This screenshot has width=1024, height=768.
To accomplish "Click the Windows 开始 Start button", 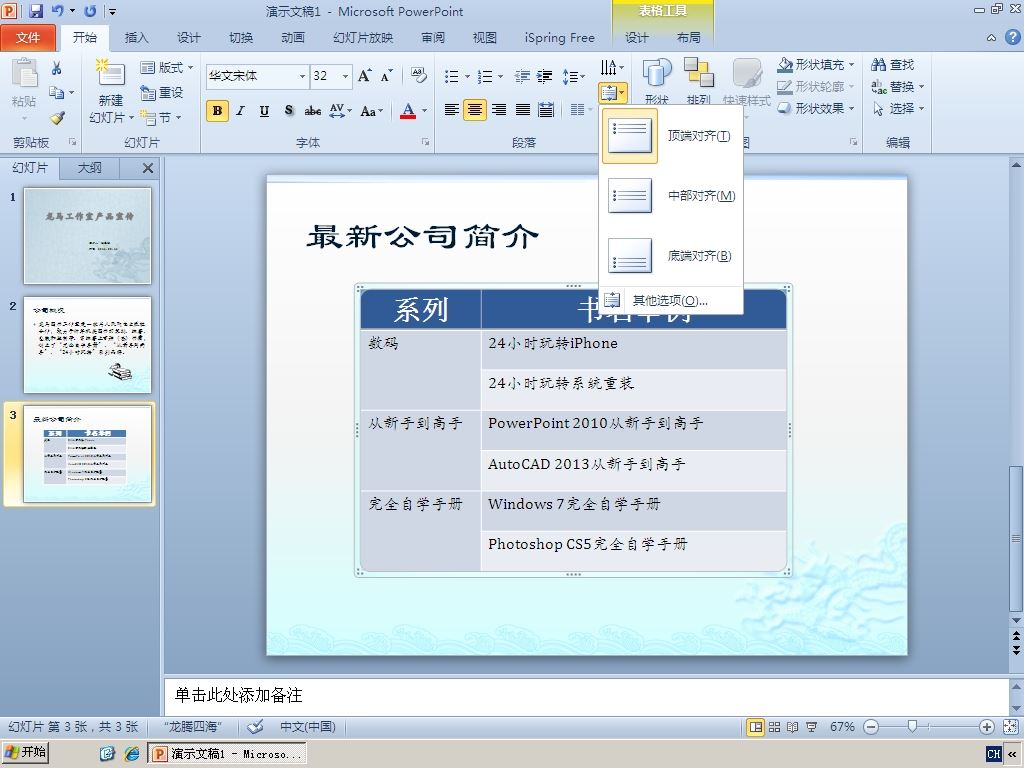I will 25,752.
